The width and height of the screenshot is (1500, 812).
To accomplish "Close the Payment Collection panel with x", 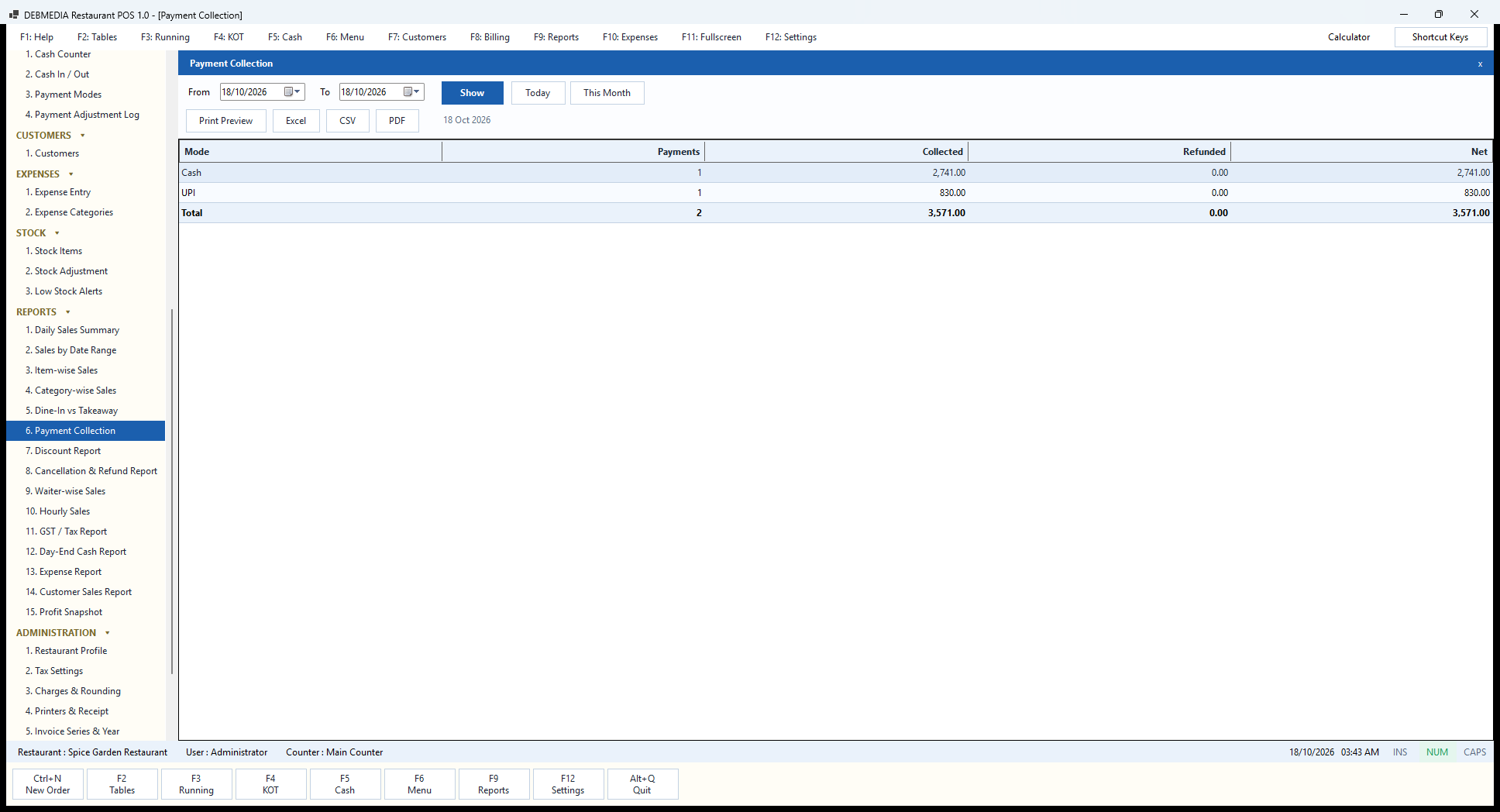I will pos(1480,64).
